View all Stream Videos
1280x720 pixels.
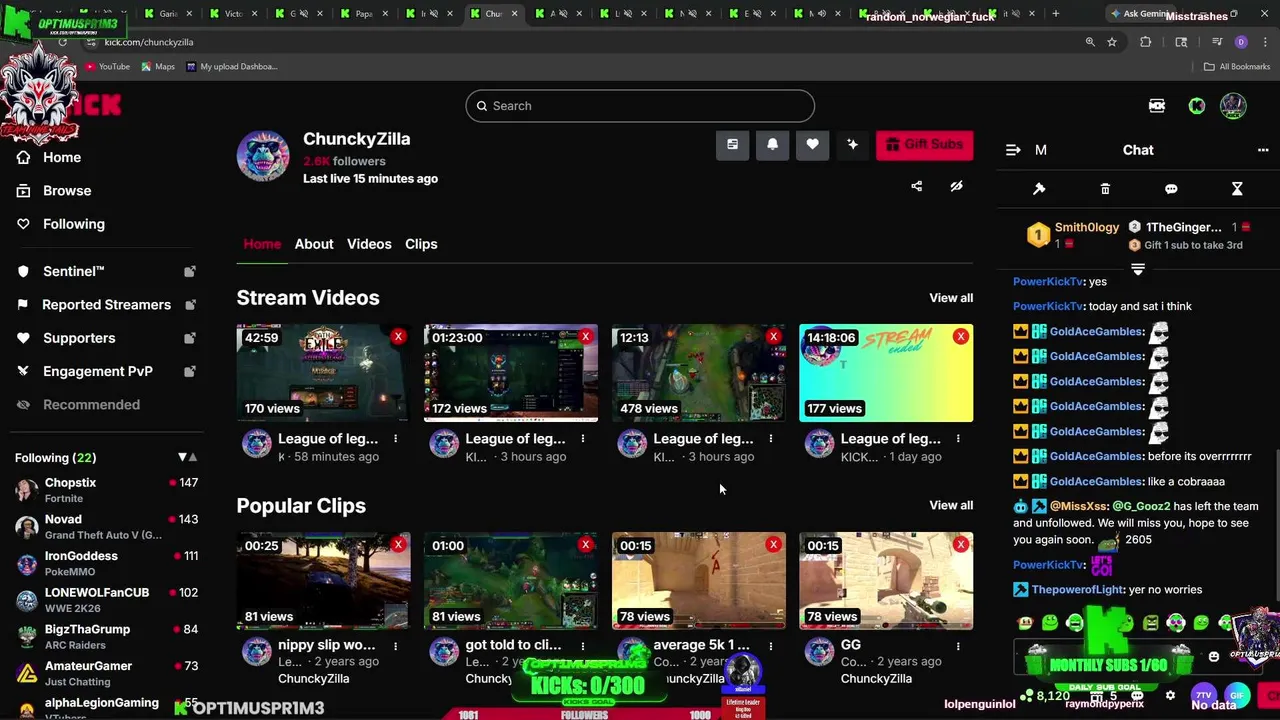(951, 298)
